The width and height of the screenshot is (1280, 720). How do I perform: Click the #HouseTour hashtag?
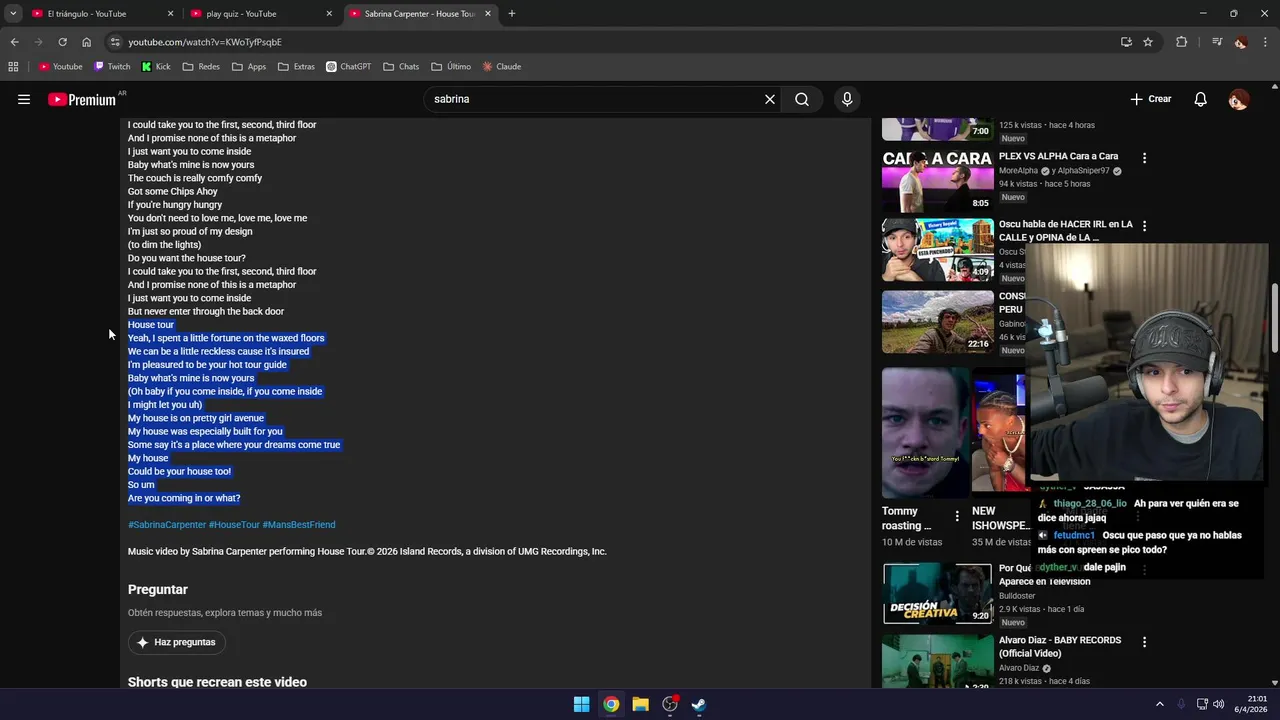(234, 525)
